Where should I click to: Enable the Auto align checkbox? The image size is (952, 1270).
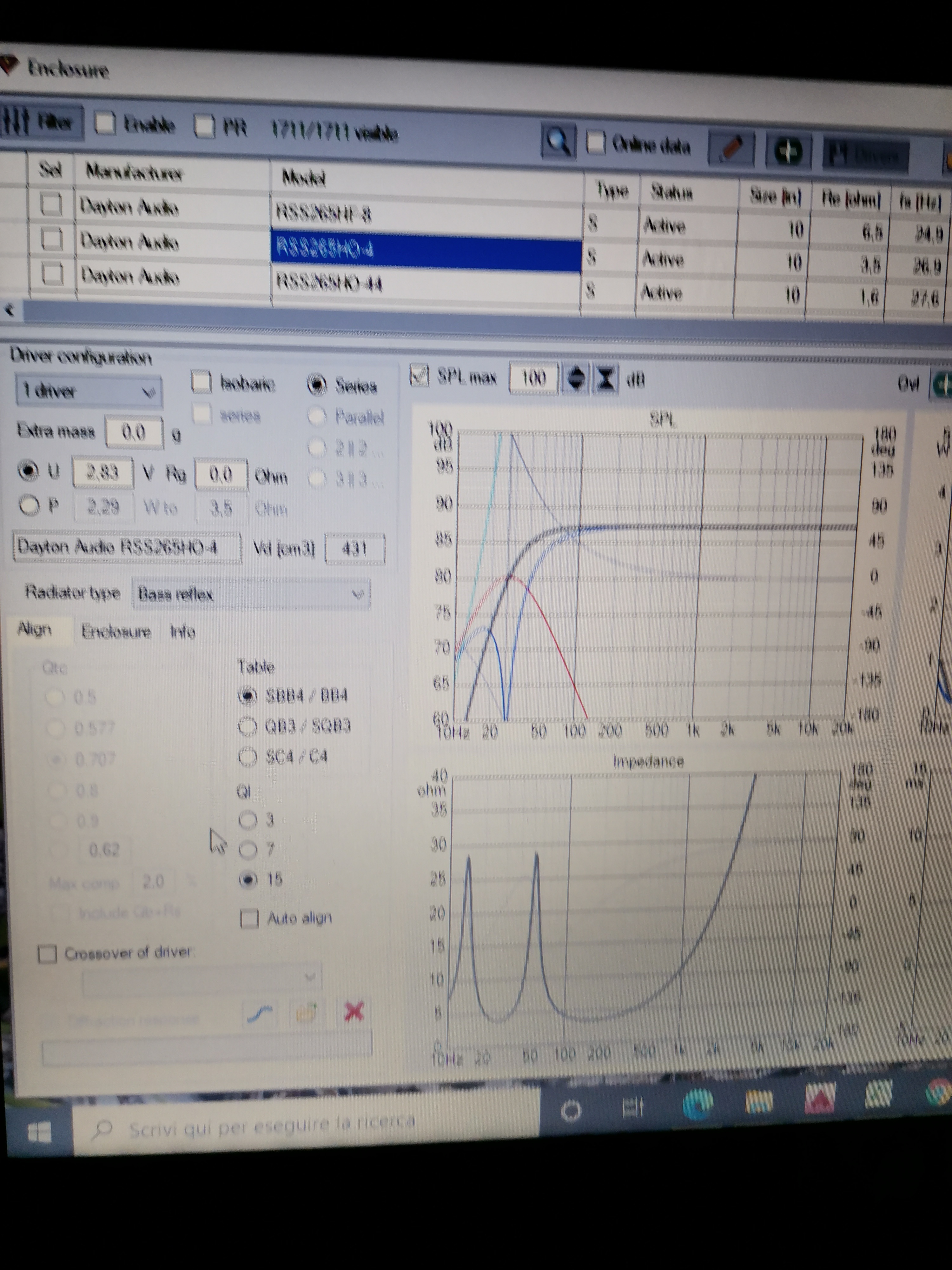[x=249, y=919]
